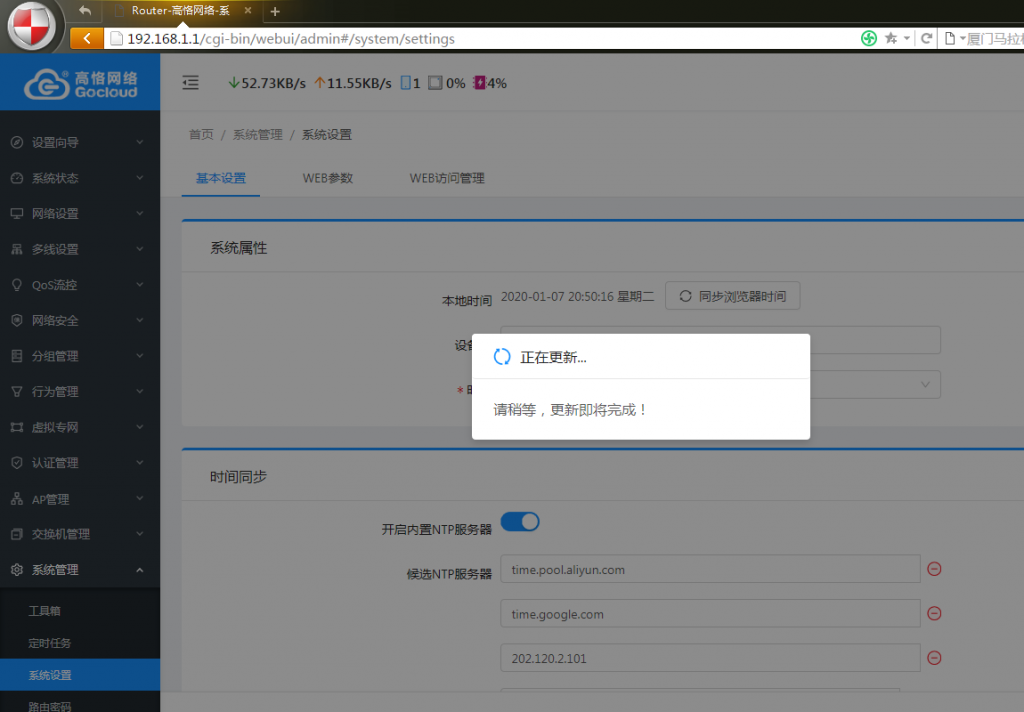Remove the time.google.com NTP server

(x=934, y=613)
